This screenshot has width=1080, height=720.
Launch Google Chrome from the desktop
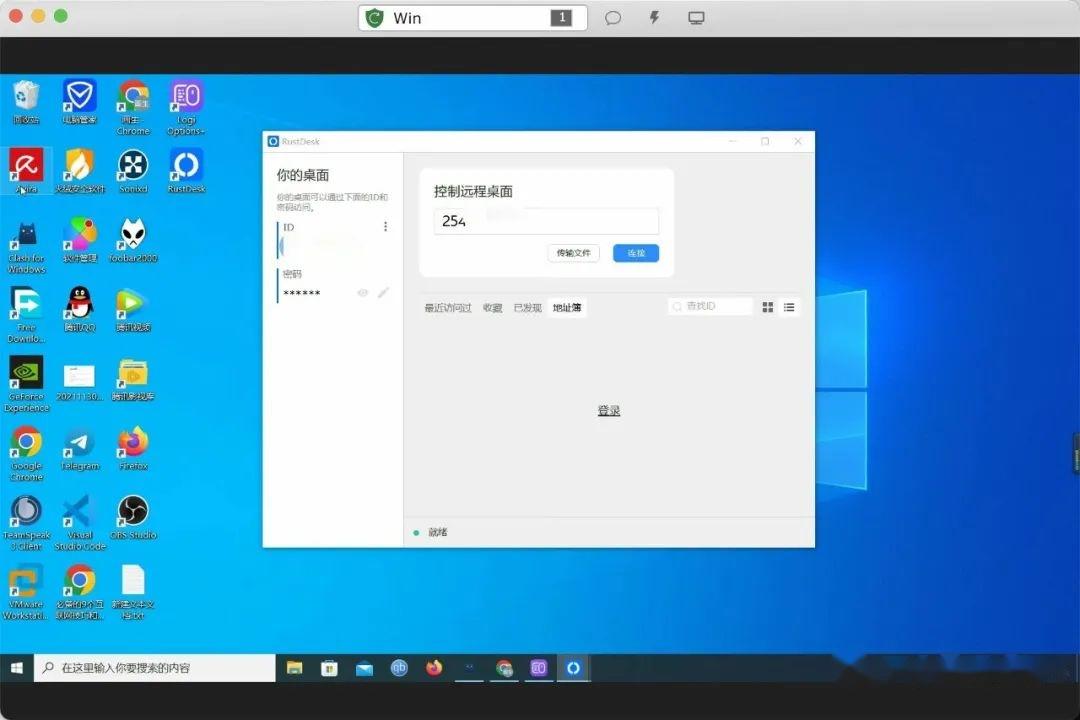[25, 443]
